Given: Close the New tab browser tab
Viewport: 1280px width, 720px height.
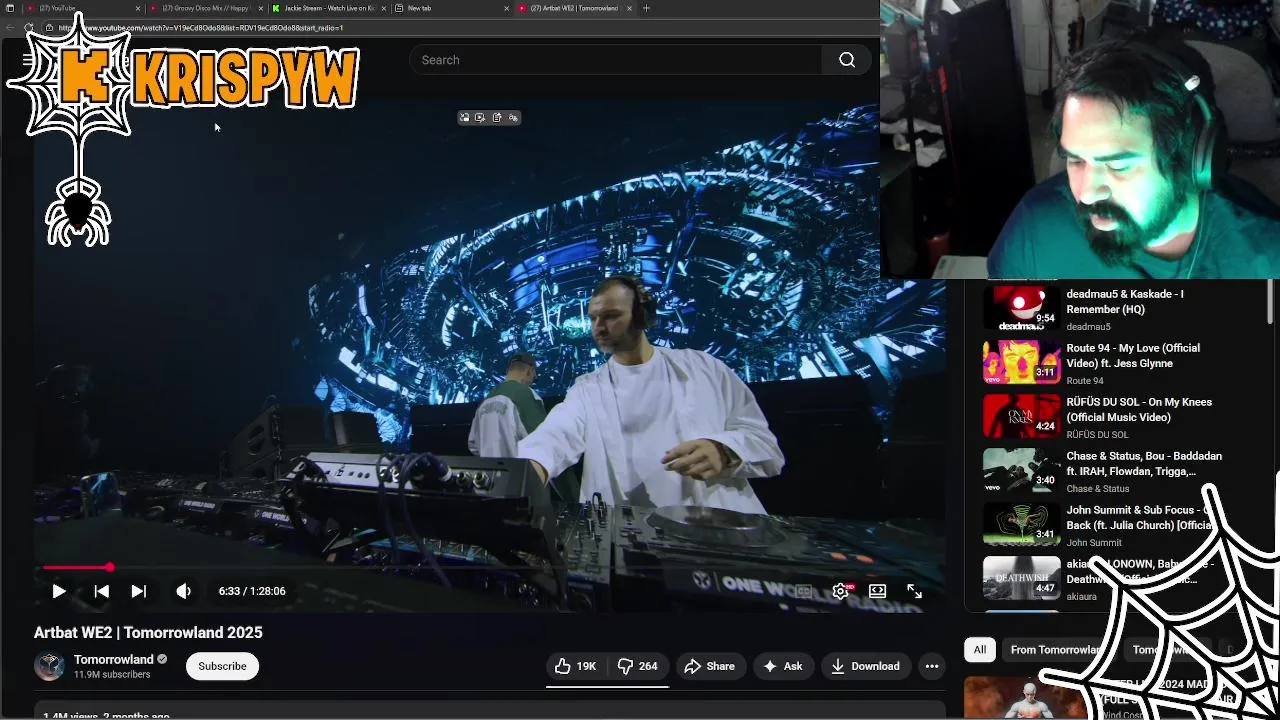Looking at the screenshot, I should pos(506,8).
